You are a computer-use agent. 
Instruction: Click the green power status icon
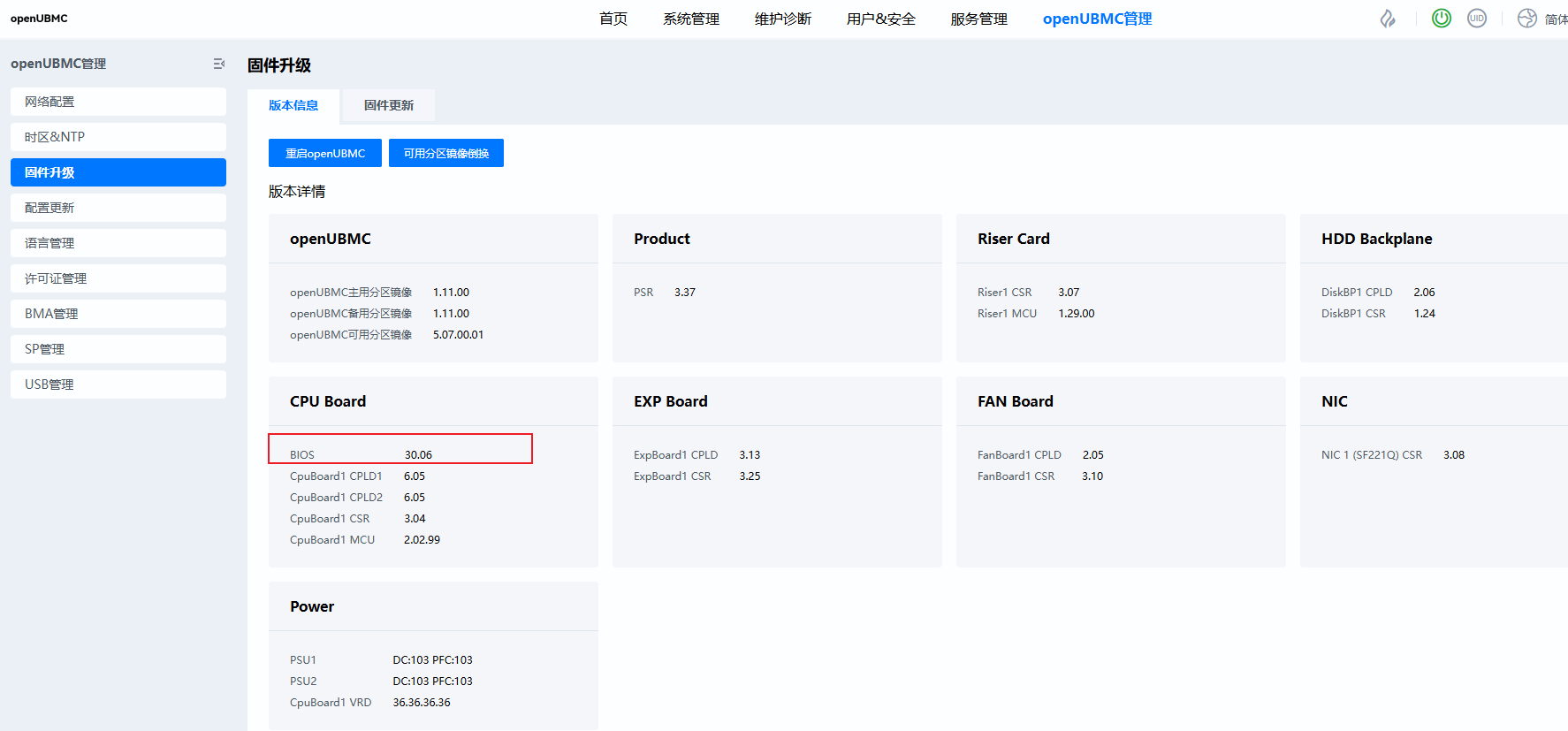[x=1441, y=19]
